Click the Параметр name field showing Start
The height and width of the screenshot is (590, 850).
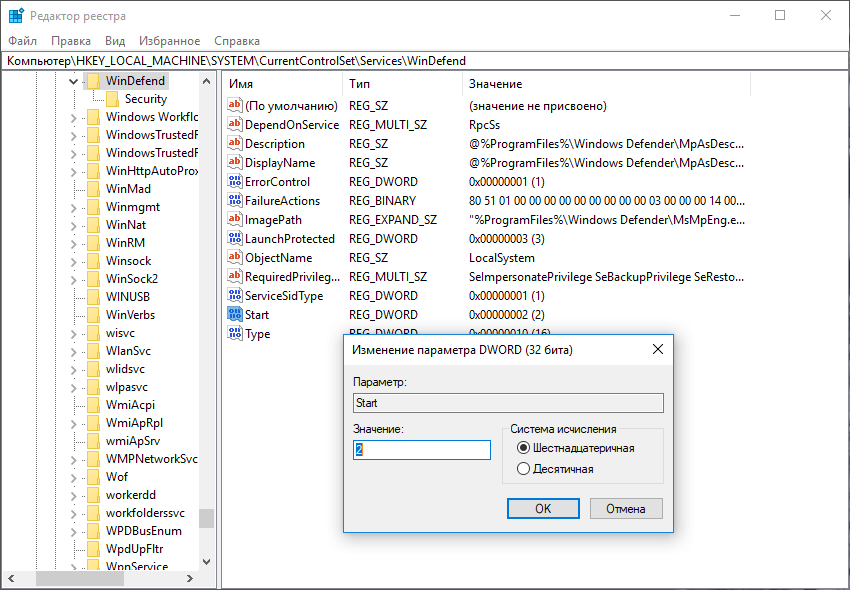[x=508, y=403]
